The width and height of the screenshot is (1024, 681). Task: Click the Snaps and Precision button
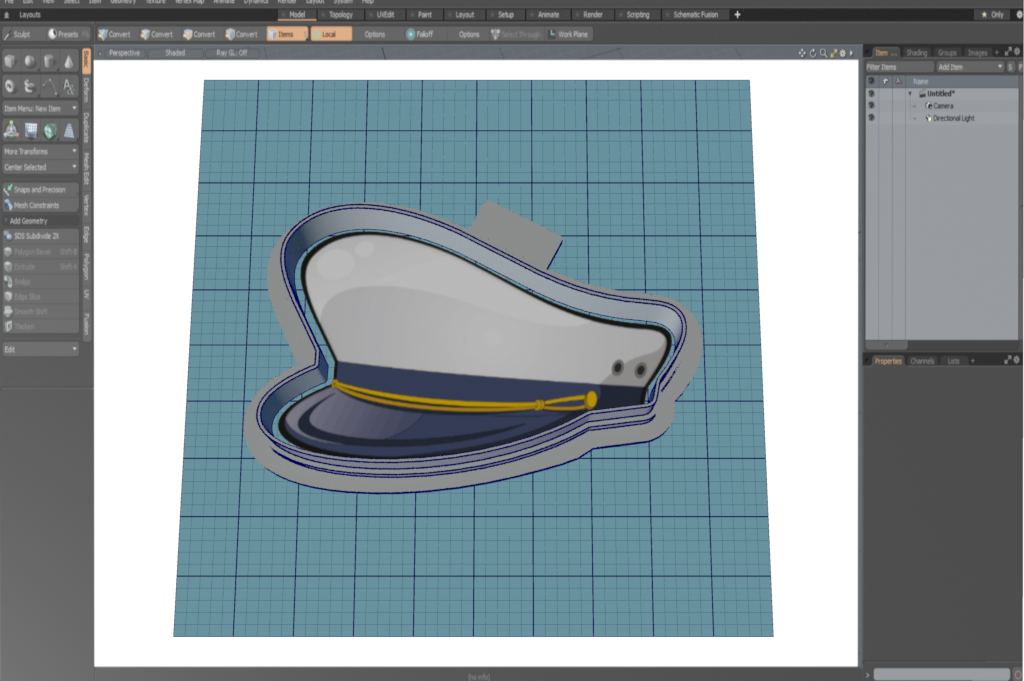coord(40,189)
